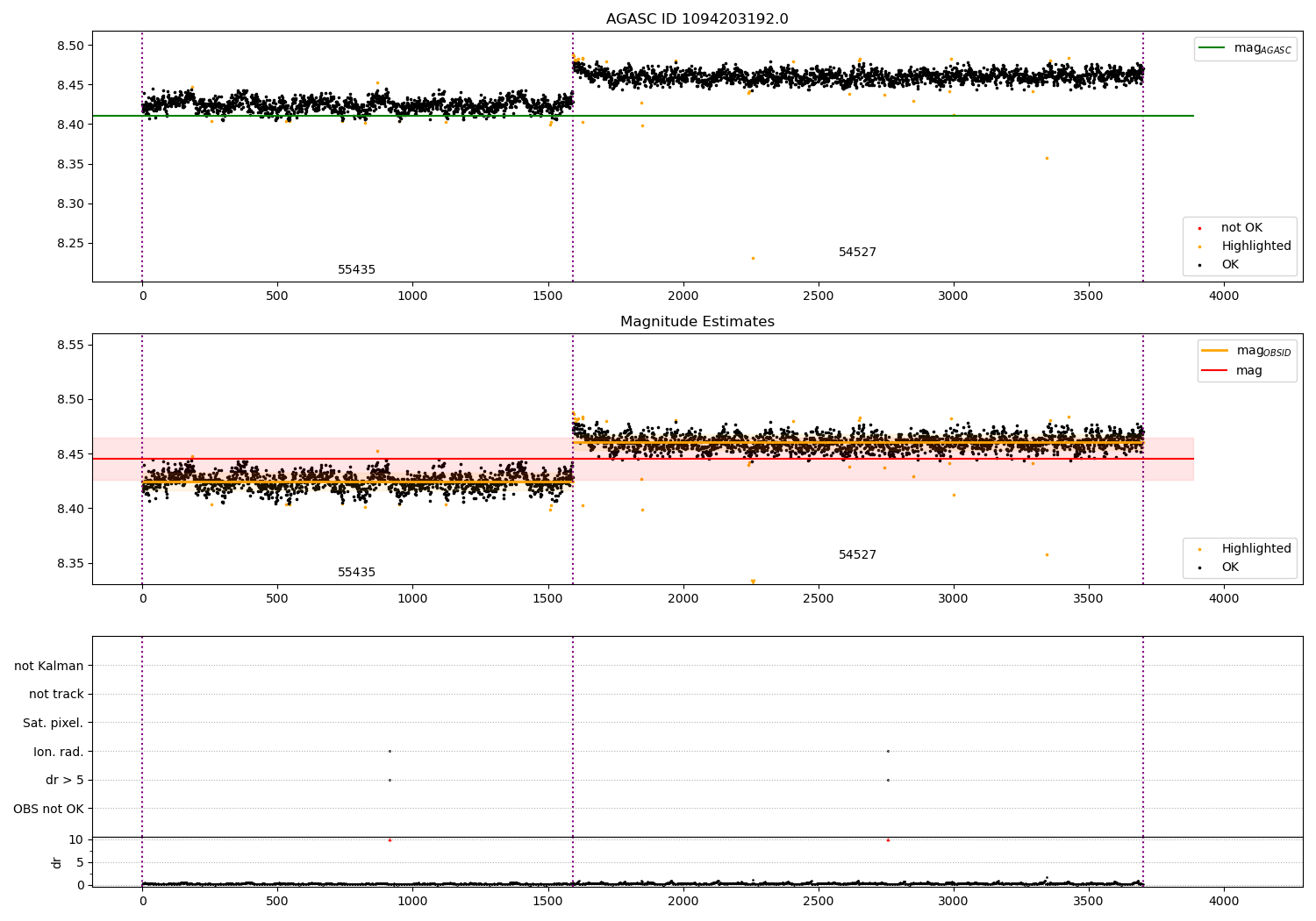Click the 8.35 tick label in middle plot
This screenshot has width=1316, height=921.
[69, 564]
